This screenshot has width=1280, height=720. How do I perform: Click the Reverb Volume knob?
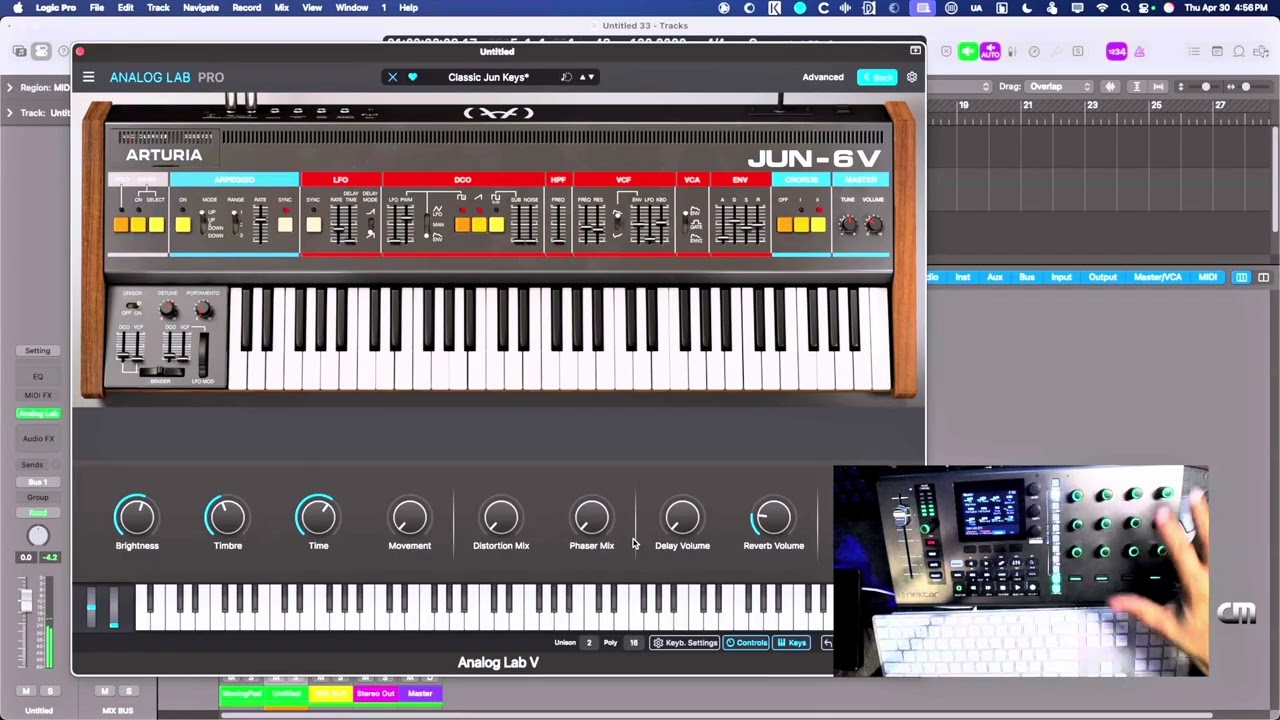(x=773, y=517)
